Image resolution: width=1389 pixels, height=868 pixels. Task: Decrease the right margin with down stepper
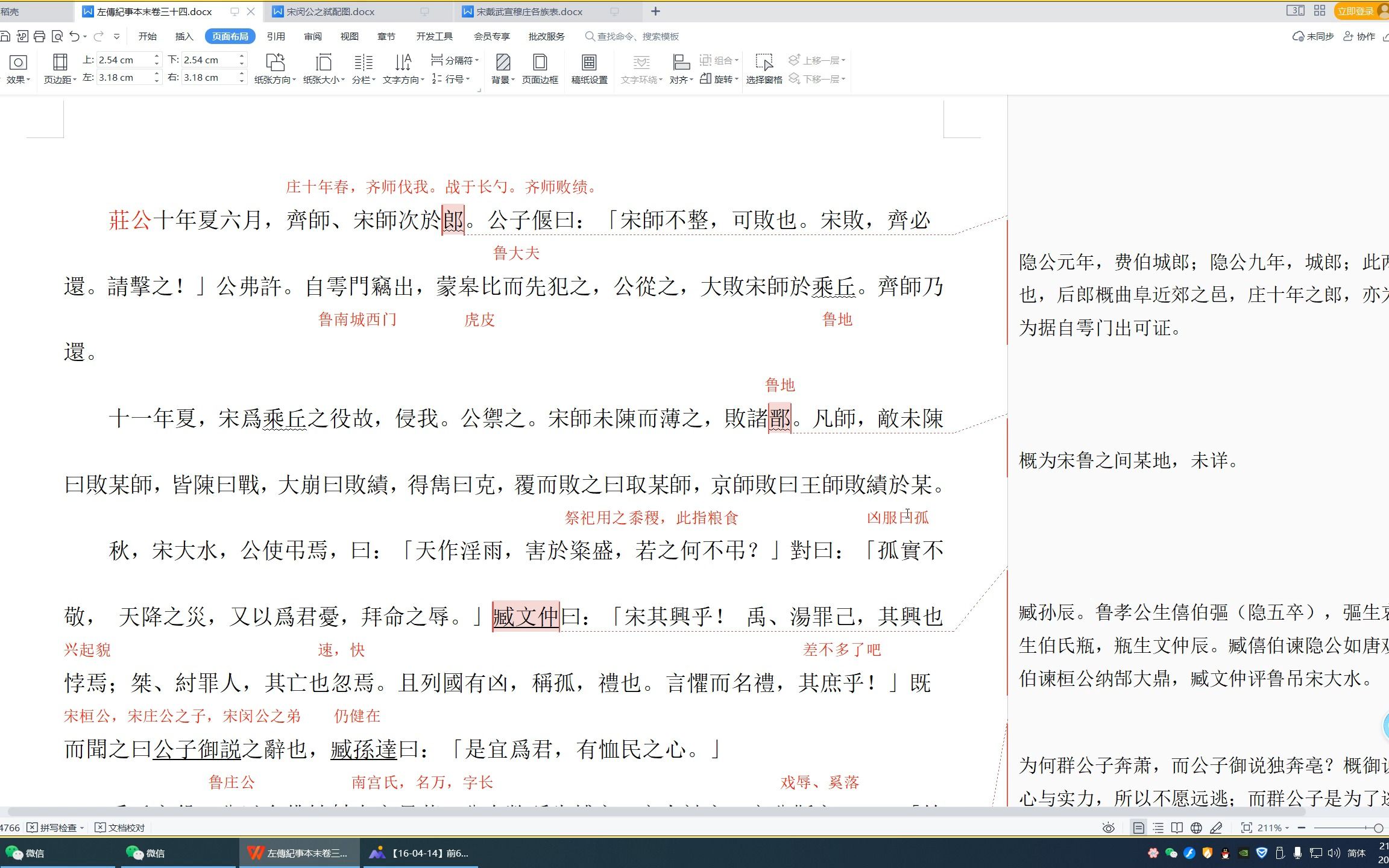click(242, 81)
